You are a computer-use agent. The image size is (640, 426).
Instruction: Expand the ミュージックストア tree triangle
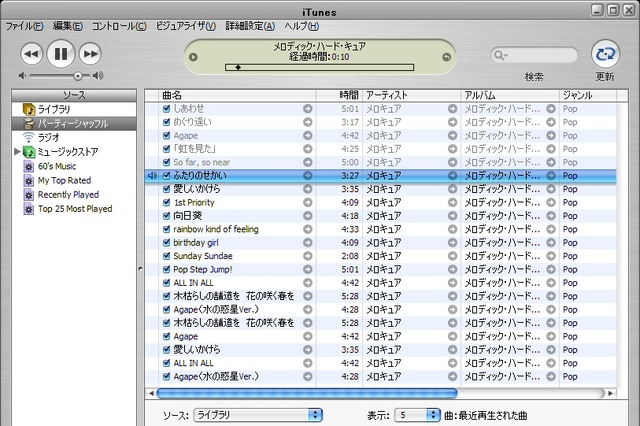point(17,151)
